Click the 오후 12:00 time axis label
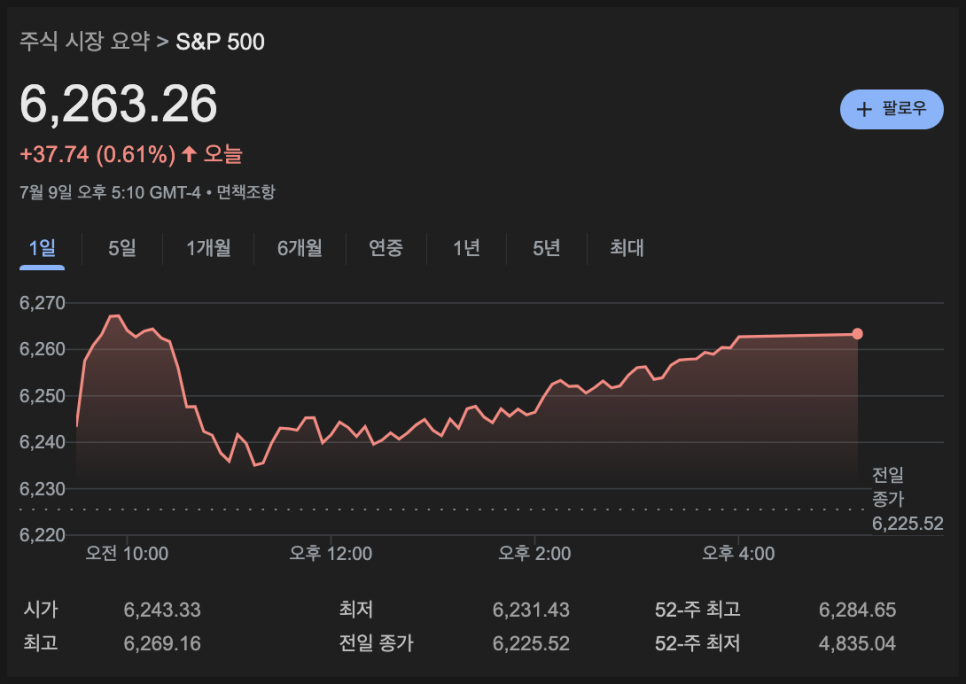Screen dimensions: 966x684 [x=331, y=553]
